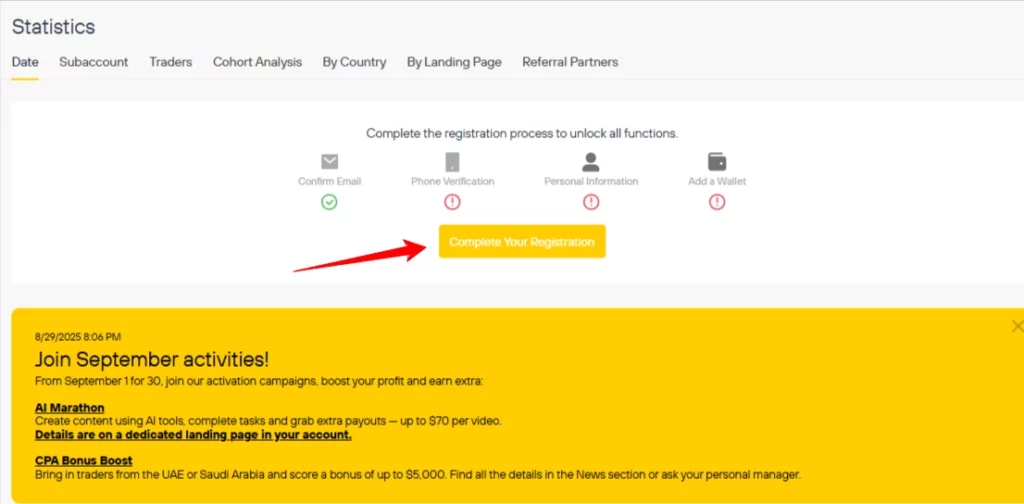1024x504 pixels.
Task: Open the Date tab
Action: (x=25, y=62)
